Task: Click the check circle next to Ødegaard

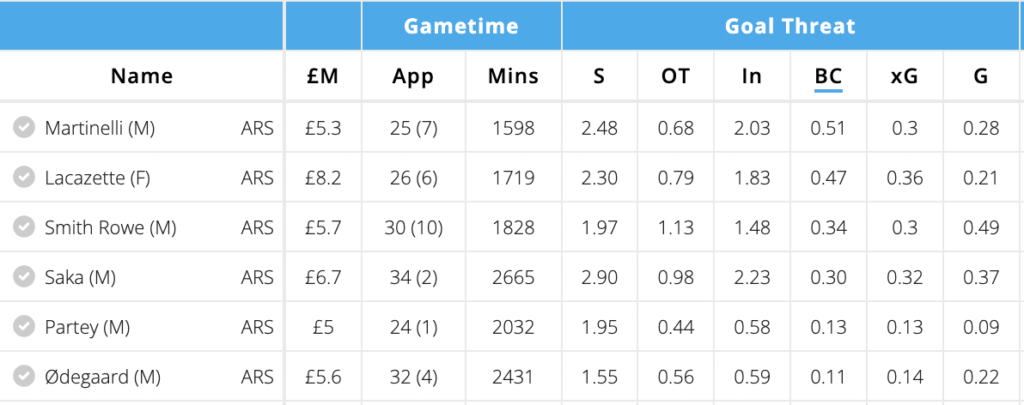Action: click(24, 378)
